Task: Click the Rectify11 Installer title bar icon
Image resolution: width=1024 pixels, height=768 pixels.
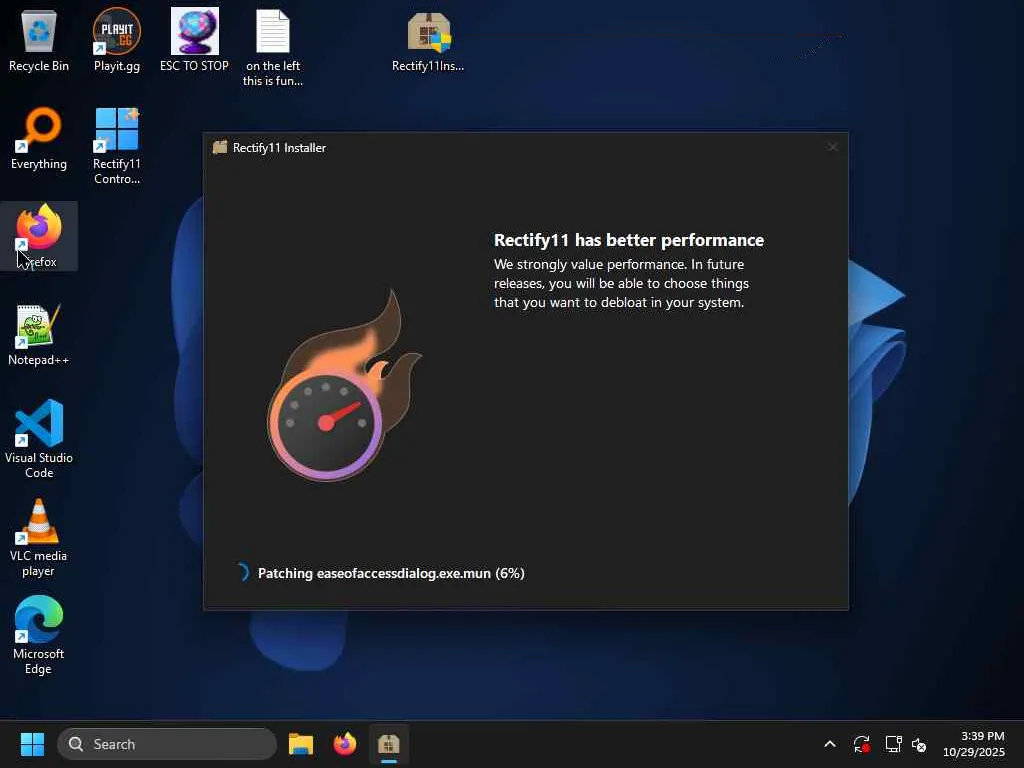Action: point(219,148)
